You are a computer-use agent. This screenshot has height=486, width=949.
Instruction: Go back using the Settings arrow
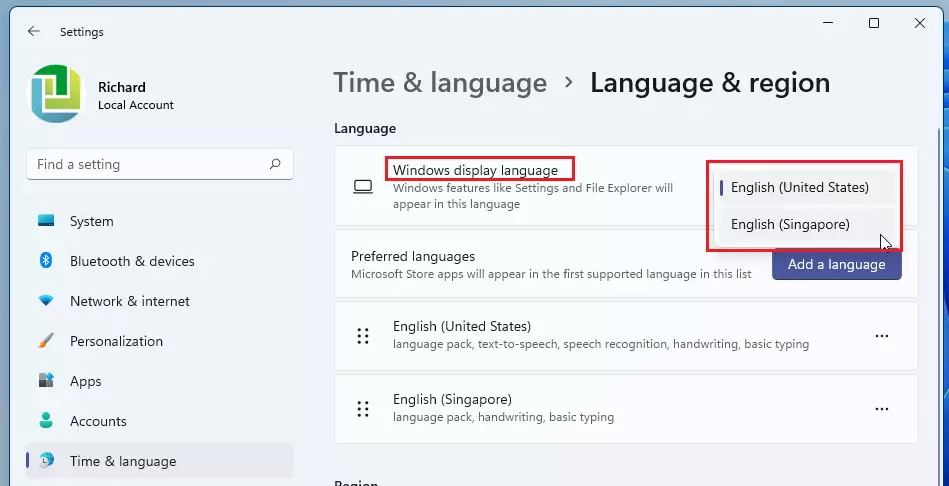tap(33, 31)
